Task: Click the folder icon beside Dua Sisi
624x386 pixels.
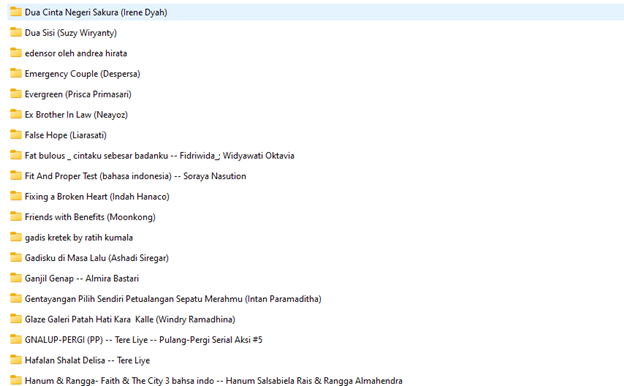Action: point(16,32)
